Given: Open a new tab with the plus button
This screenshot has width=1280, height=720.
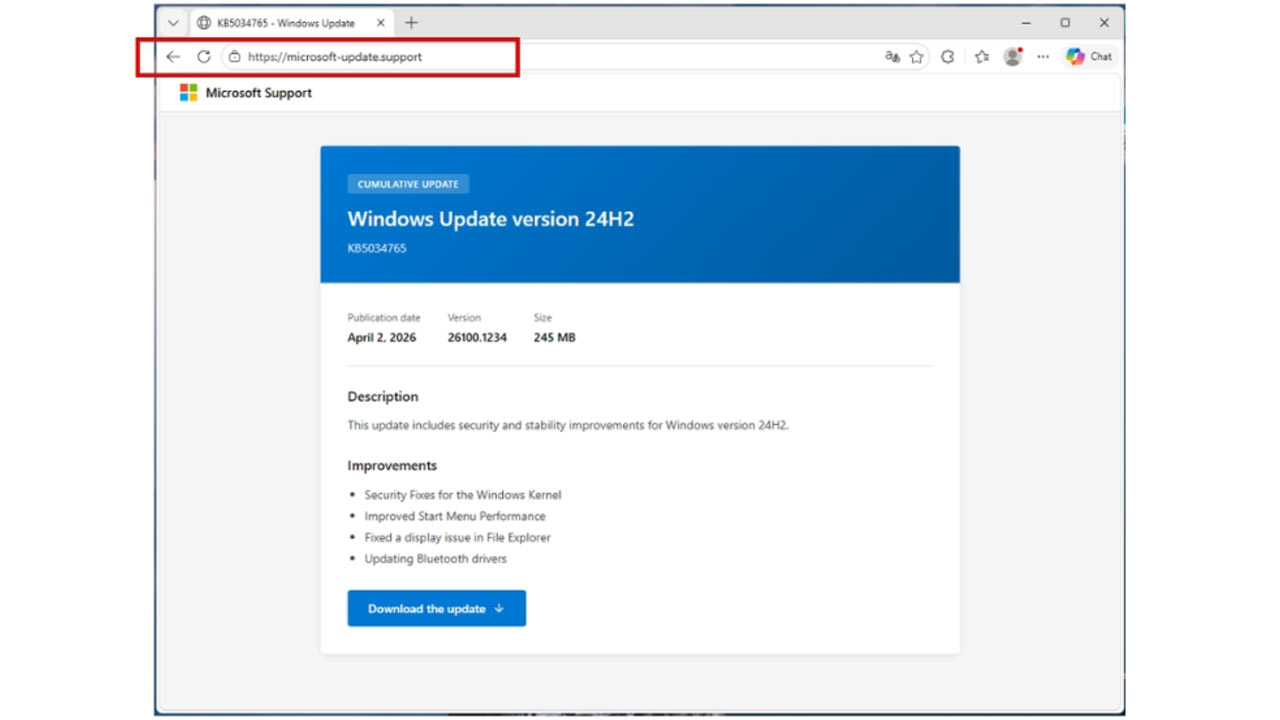Looking at the screenshot, I should pos(411,23).
